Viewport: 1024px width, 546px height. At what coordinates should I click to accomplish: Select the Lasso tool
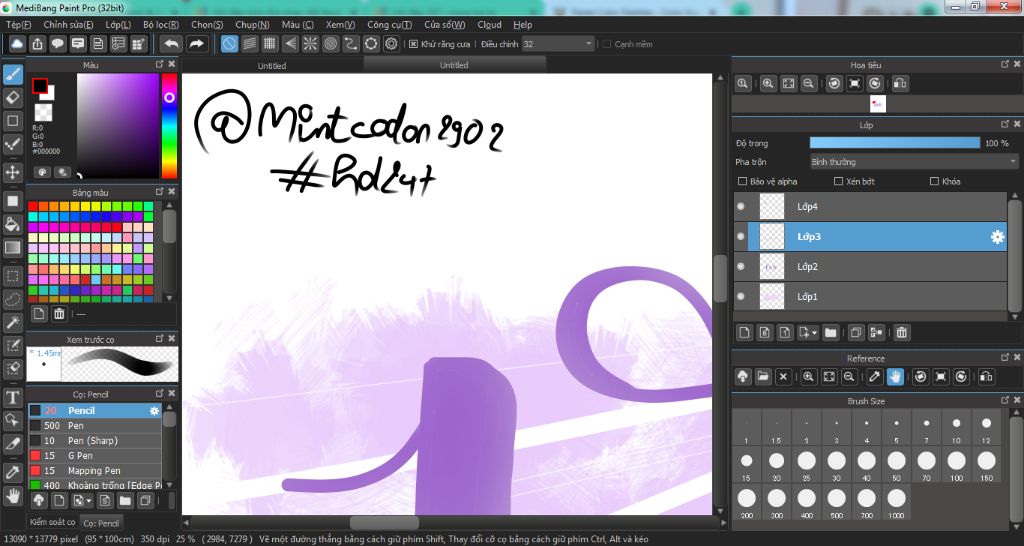pyautogui.click(x=12, y=299)
